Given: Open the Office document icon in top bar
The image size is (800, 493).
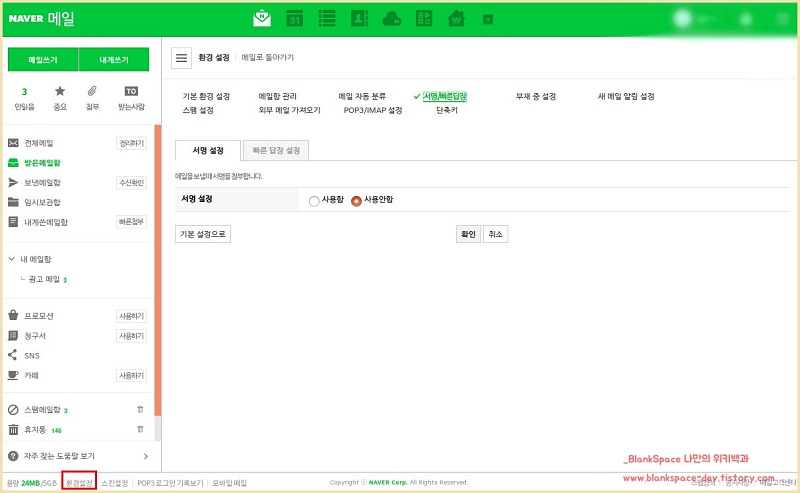Looking at the screenshot, I should (x=423, y=18).
